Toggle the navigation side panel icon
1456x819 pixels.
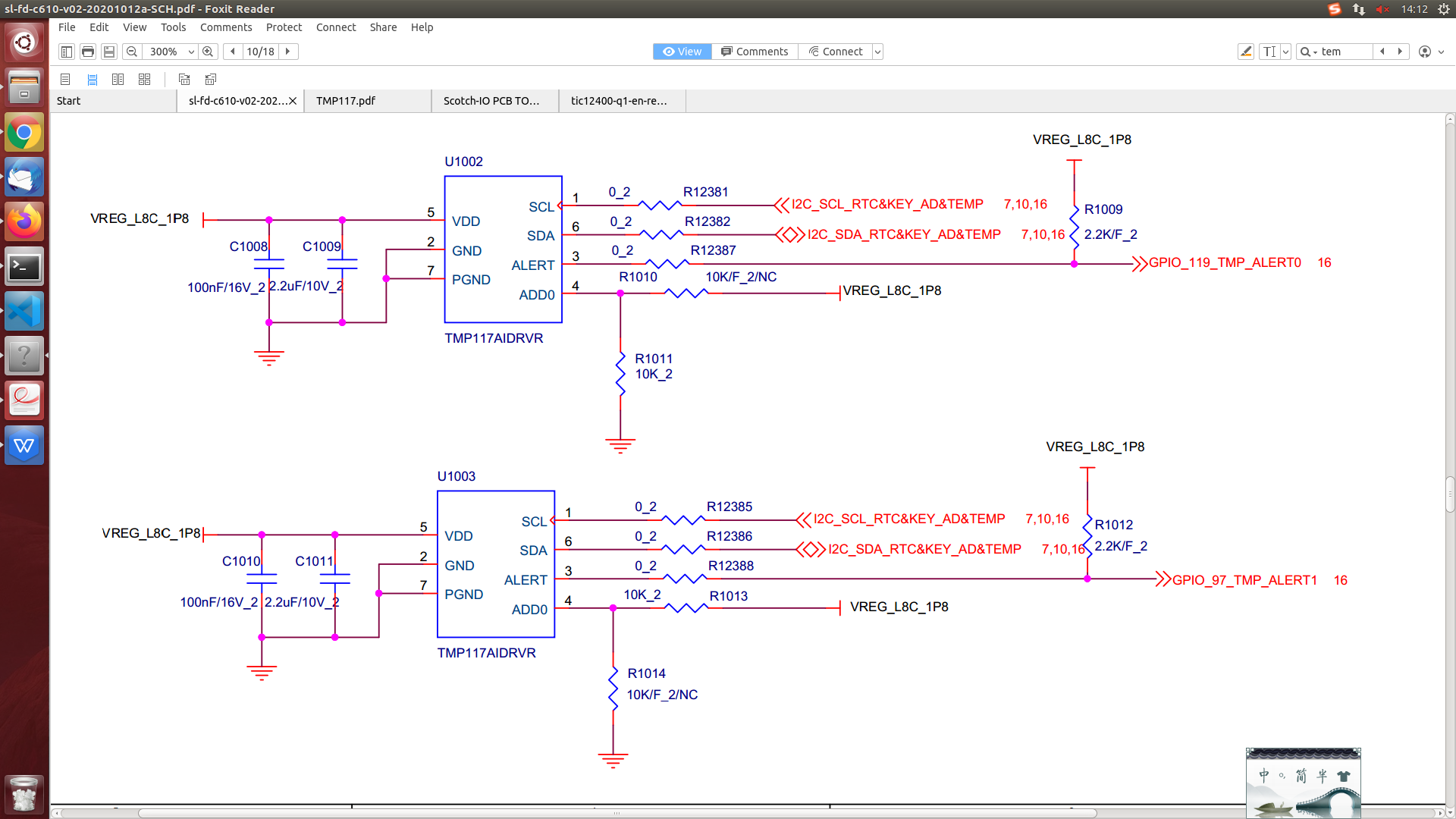[67, 52]
